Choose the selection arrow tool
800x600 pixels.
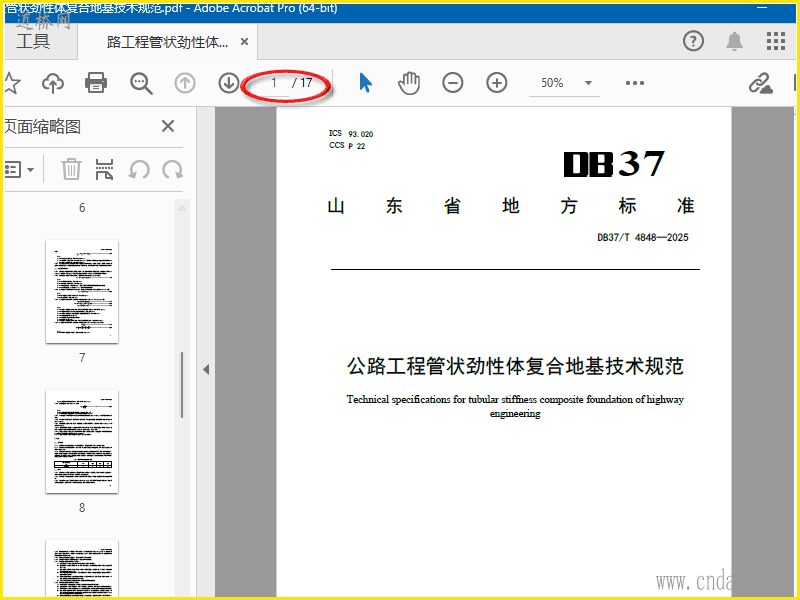click(365, 83)
